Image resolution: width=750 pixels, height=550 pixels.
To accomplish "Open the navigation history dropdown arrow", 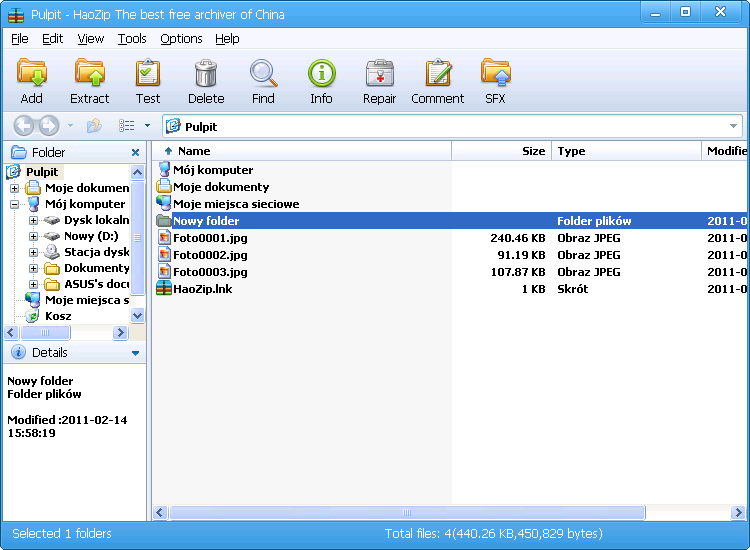I will (x=70, y=126).
